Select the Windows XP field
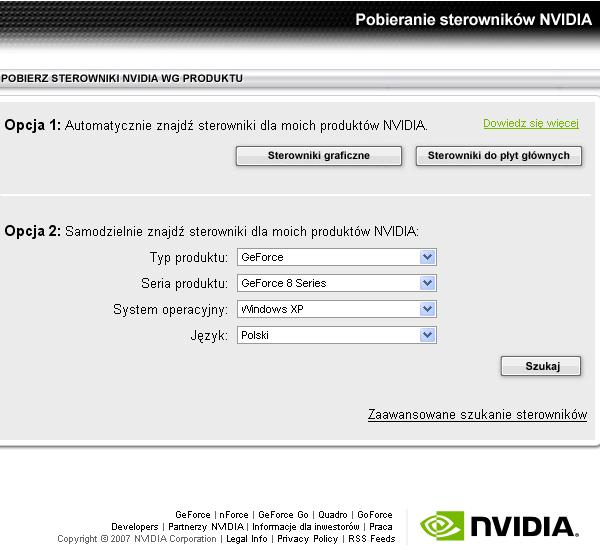This screenshot has height=550, width=600. point(337,309)
